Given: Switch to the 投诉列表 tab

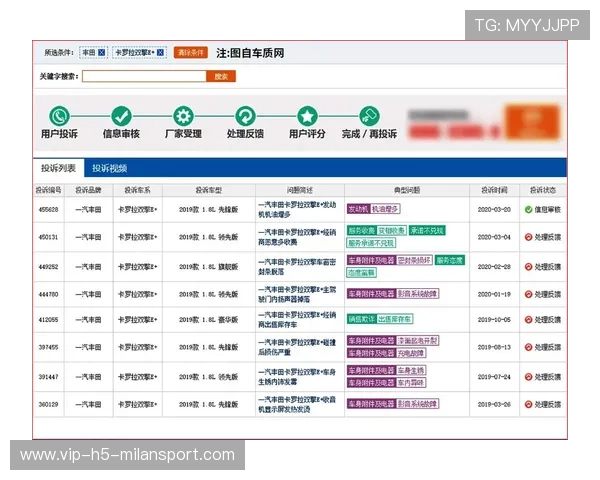Looking at the screenshot, I should click(x=59, y=168).
